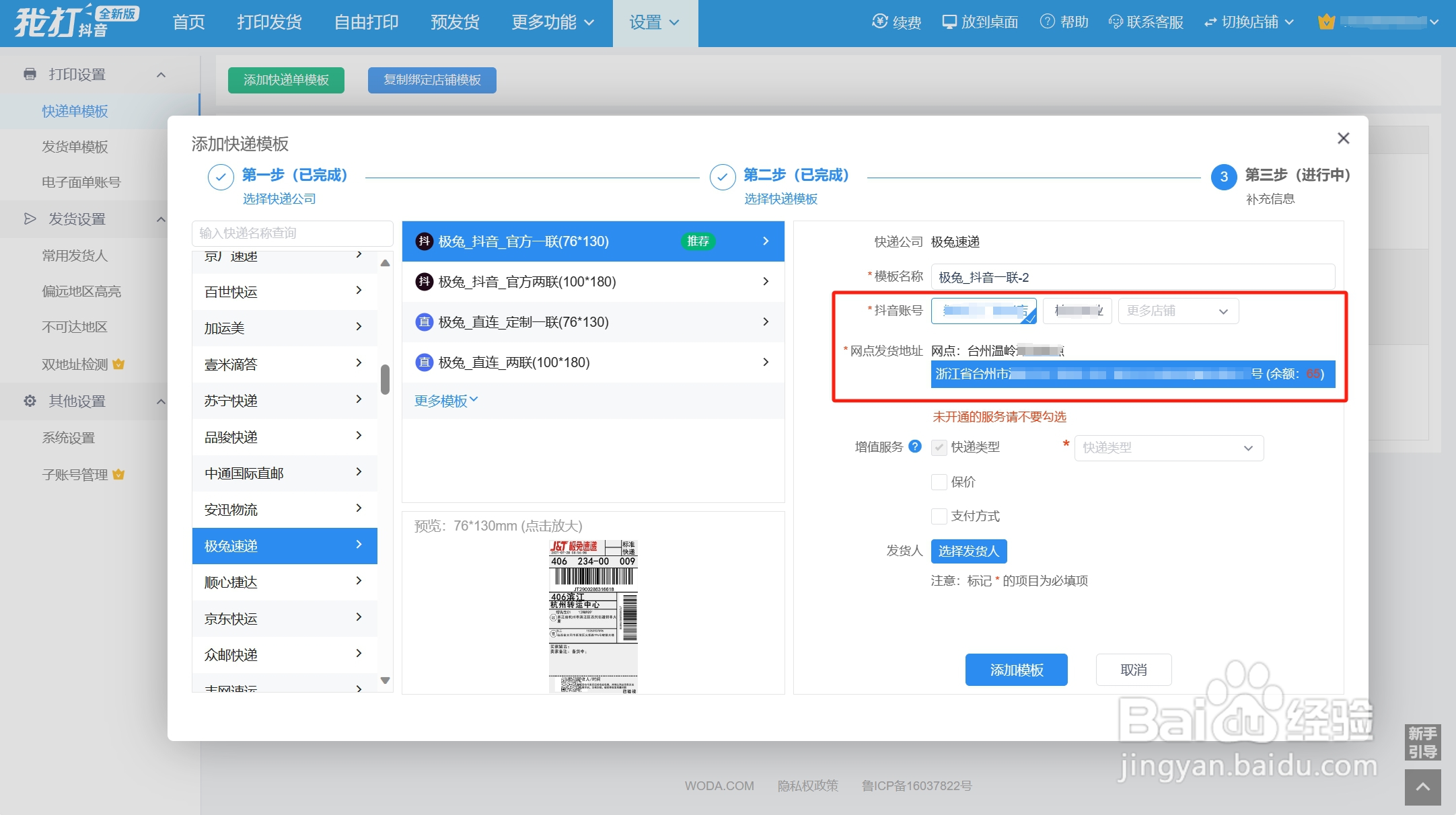Click the 添加模板 button

point(1016,669)
